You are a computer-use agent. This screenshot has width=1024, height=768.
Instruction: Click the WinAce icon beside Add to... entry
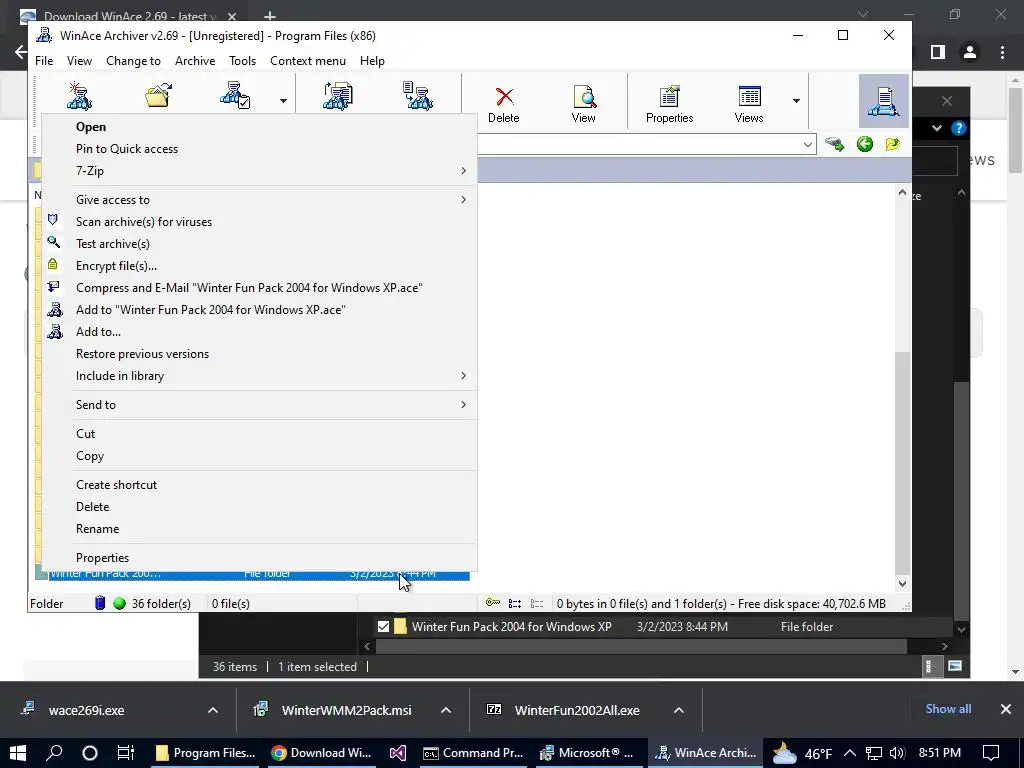click(x=55, y=332)
